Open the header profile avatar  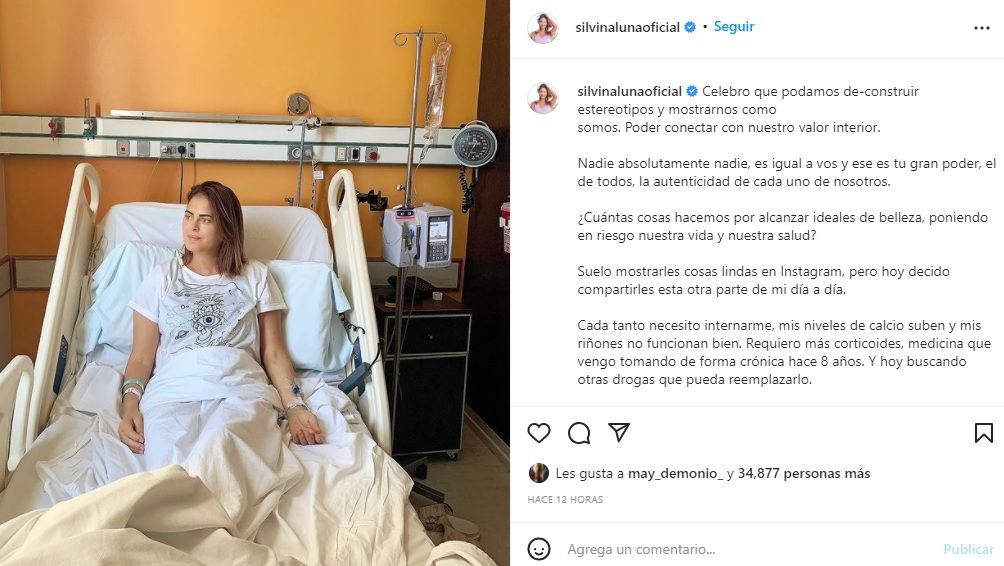click(x=542, y=28)
